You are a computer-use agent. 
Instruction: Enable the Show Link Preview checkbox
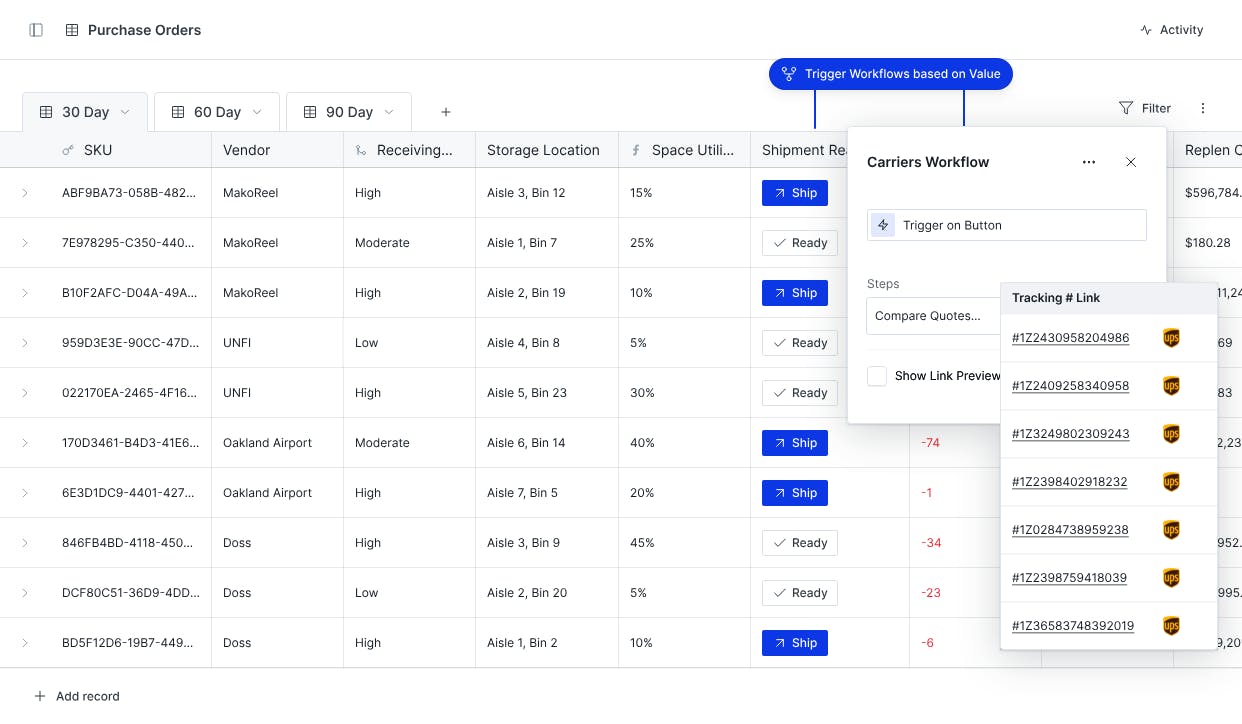[x=877, y=376]
